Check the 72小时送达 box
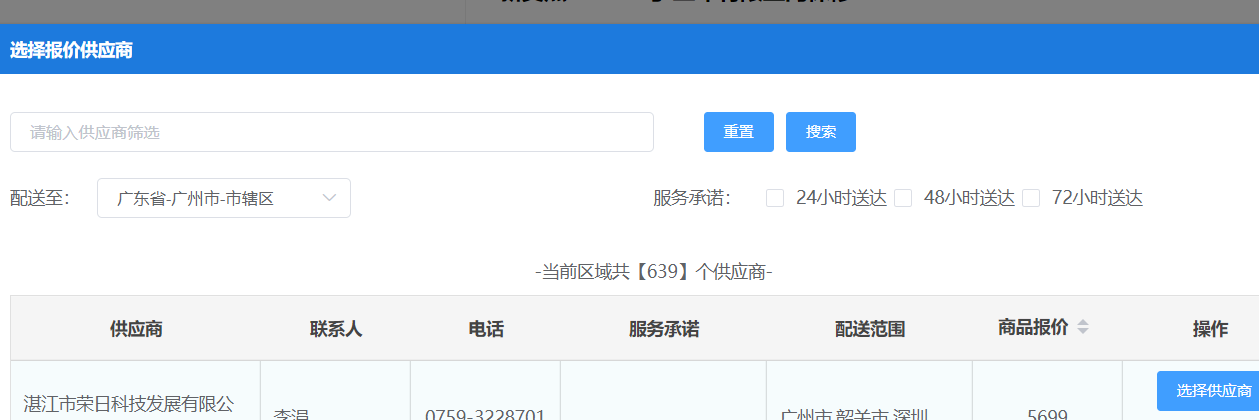The width and height of the screenshot is (1259, 420). pos(1031,198)
